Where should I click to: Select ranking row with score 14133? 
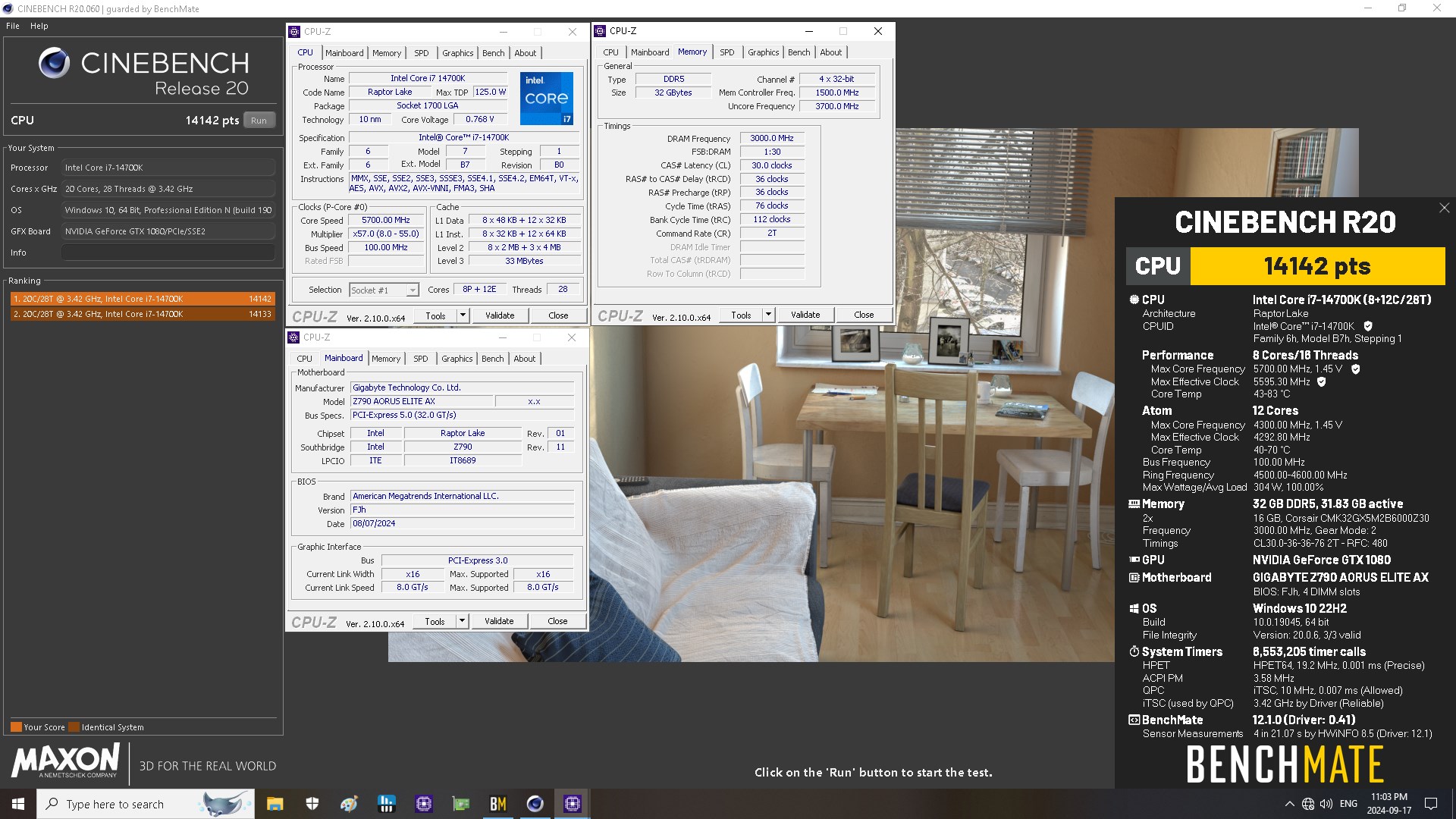[x=142, y=314]
